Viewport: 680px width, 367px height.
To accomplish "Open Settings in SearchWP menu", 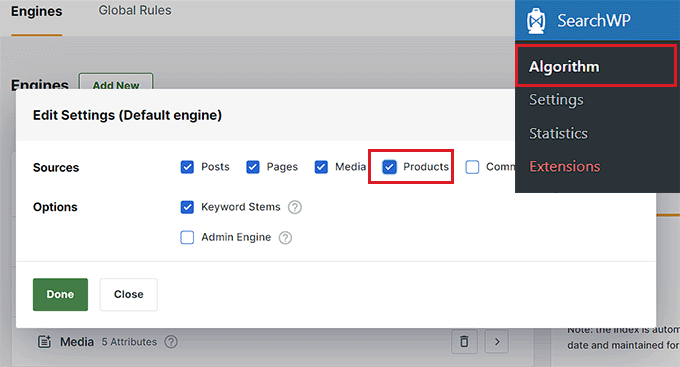I will pos(556,100).
